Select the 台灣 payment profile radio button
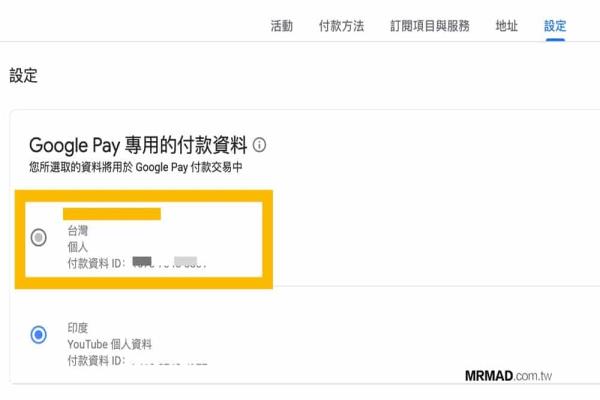 pos(39,237)
